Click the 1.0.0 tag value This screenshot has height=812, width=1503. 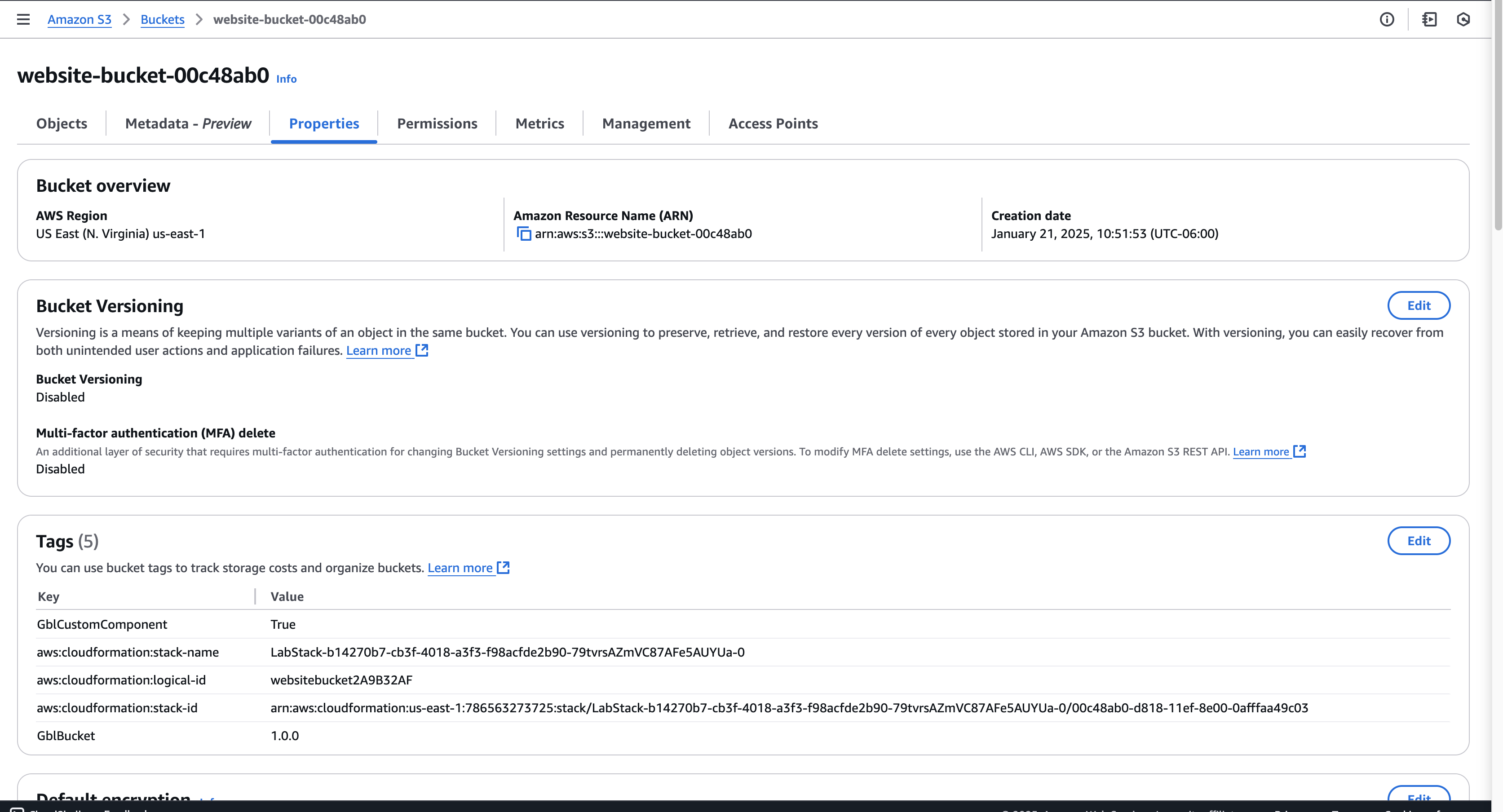click(x=285, y=736)
